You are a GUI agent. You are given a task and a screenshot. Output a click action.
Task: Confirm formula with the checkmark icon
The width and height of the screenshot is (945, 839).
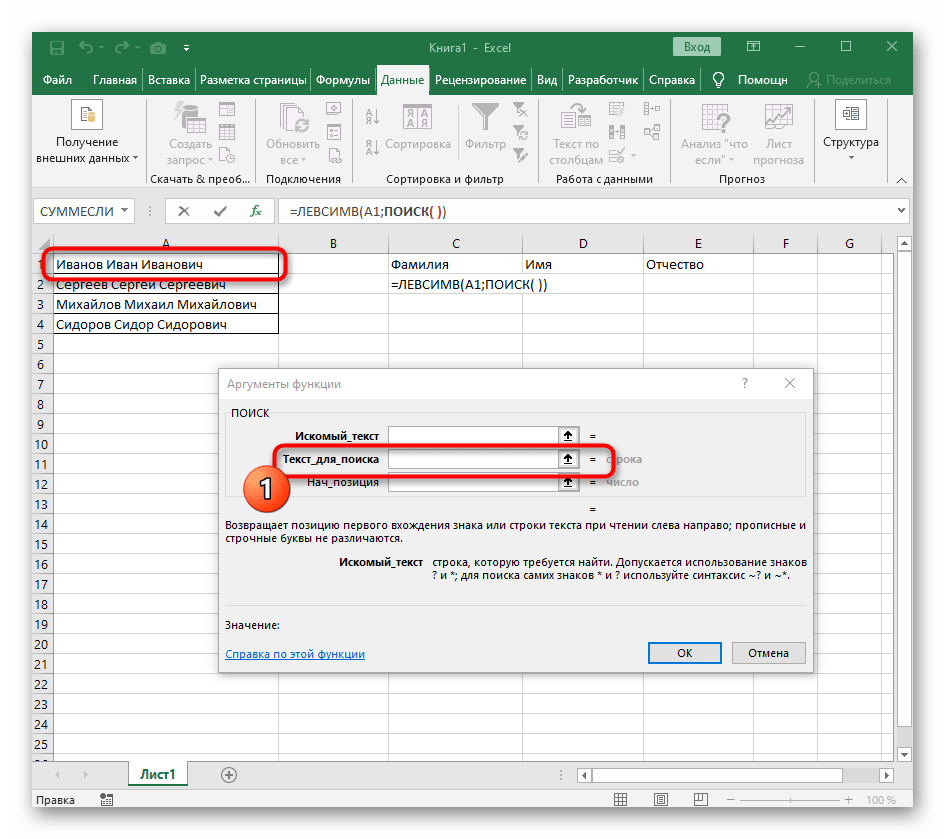coord(220,211)
